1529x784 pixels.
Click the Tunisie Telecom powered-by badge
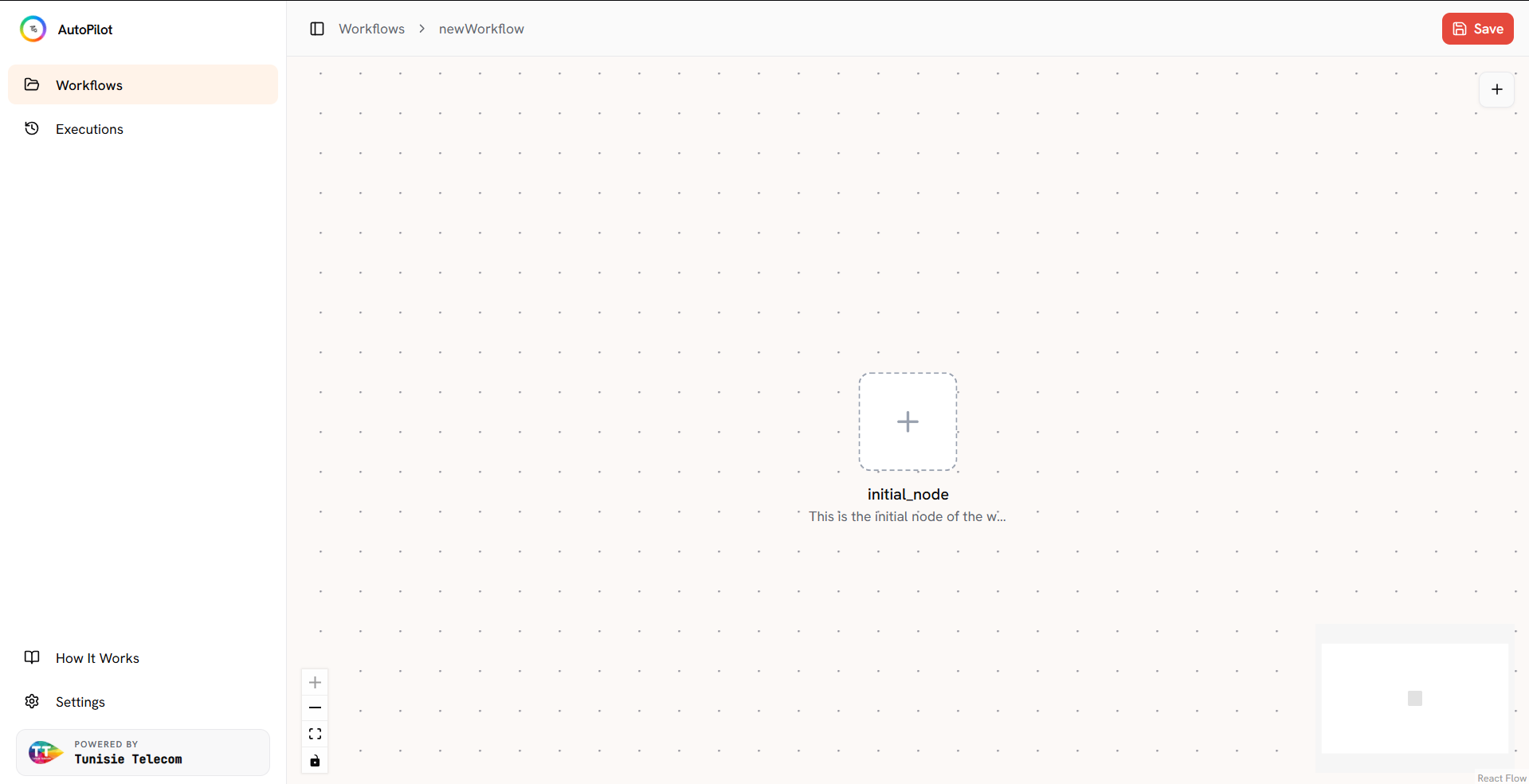(x=143, y=752)
